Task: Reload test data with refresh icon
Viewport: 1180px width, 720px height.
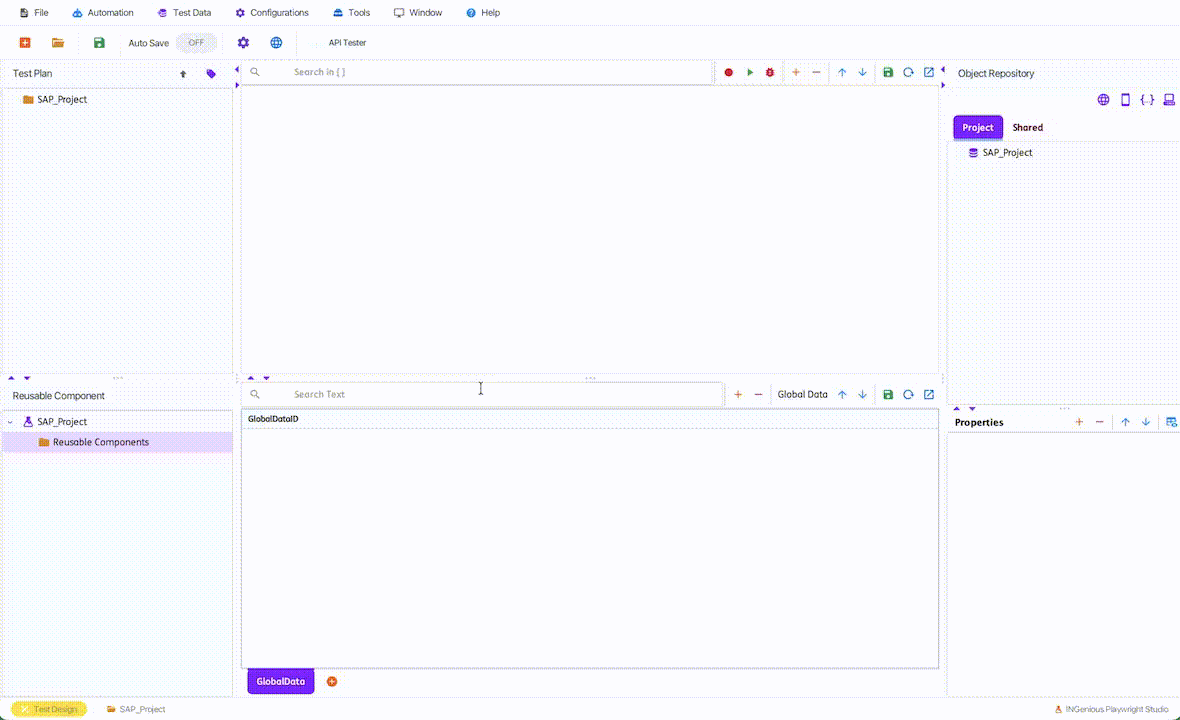Action: 908,394
